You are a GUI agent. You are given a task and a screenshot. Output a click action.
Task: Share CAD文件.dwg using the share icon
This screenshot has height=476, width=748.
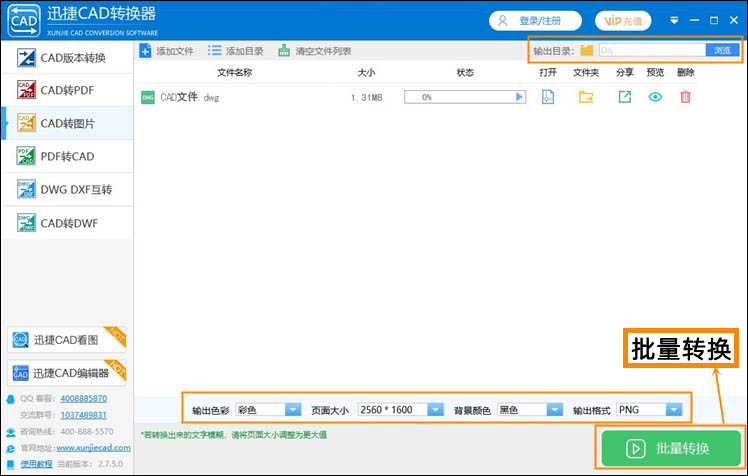[624, 97]
